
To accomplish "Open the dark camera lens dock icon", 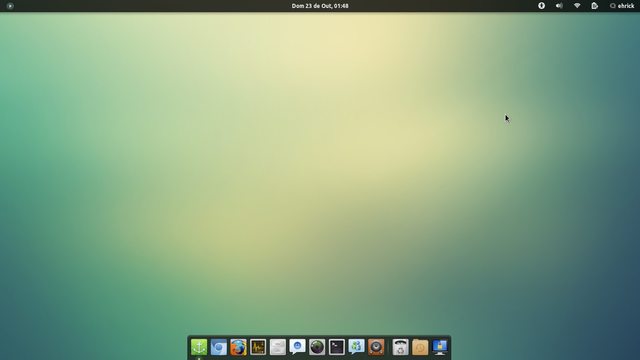I will pos(317,347).
